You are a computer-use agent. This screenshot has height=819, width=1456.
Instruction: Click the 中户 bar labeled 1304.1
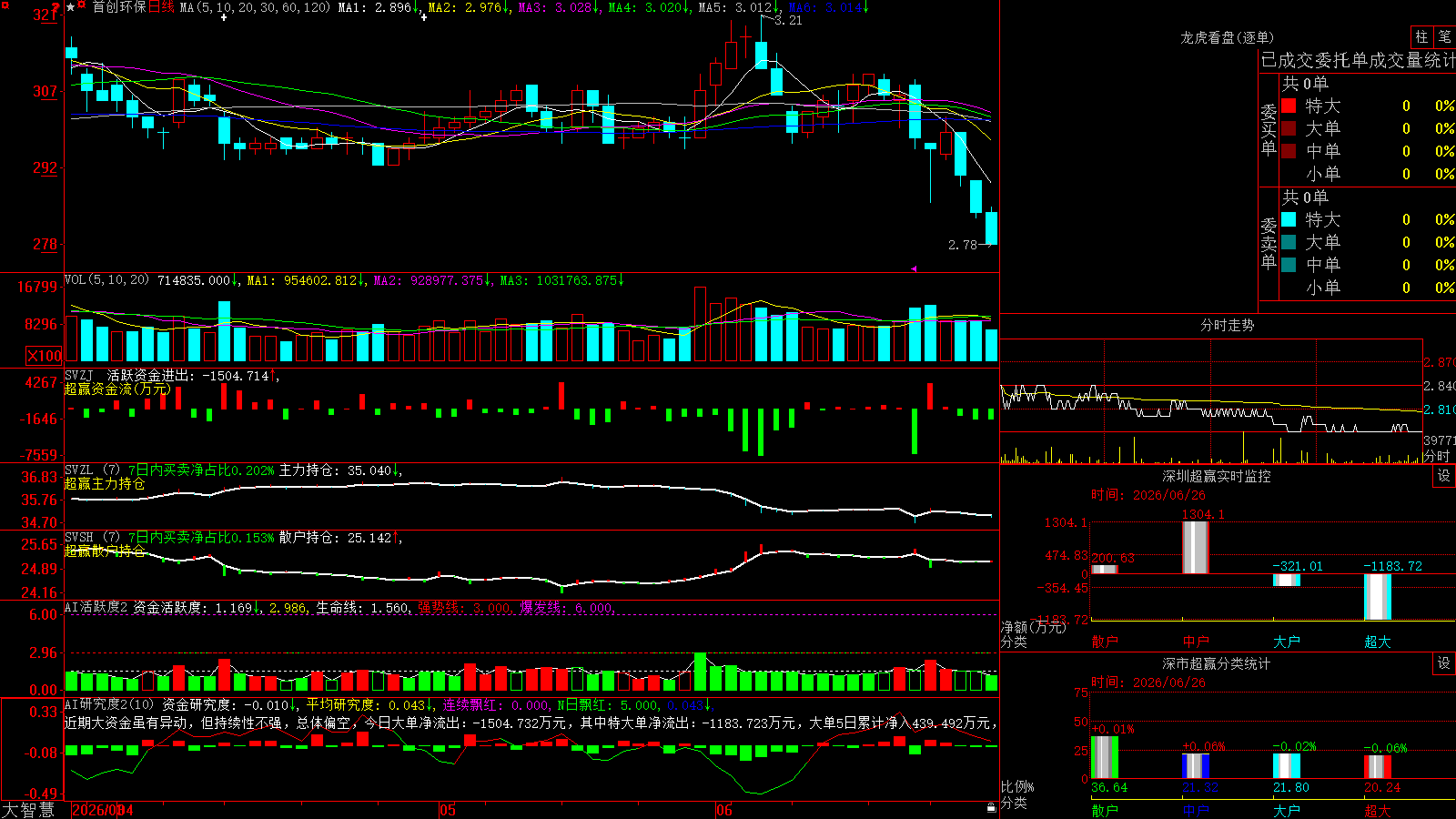1196,547
